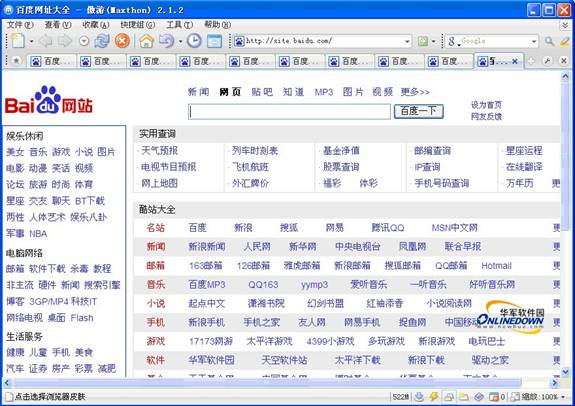Open the 工具(T) menu
This screenshot has height=406, width=575.
179,25
